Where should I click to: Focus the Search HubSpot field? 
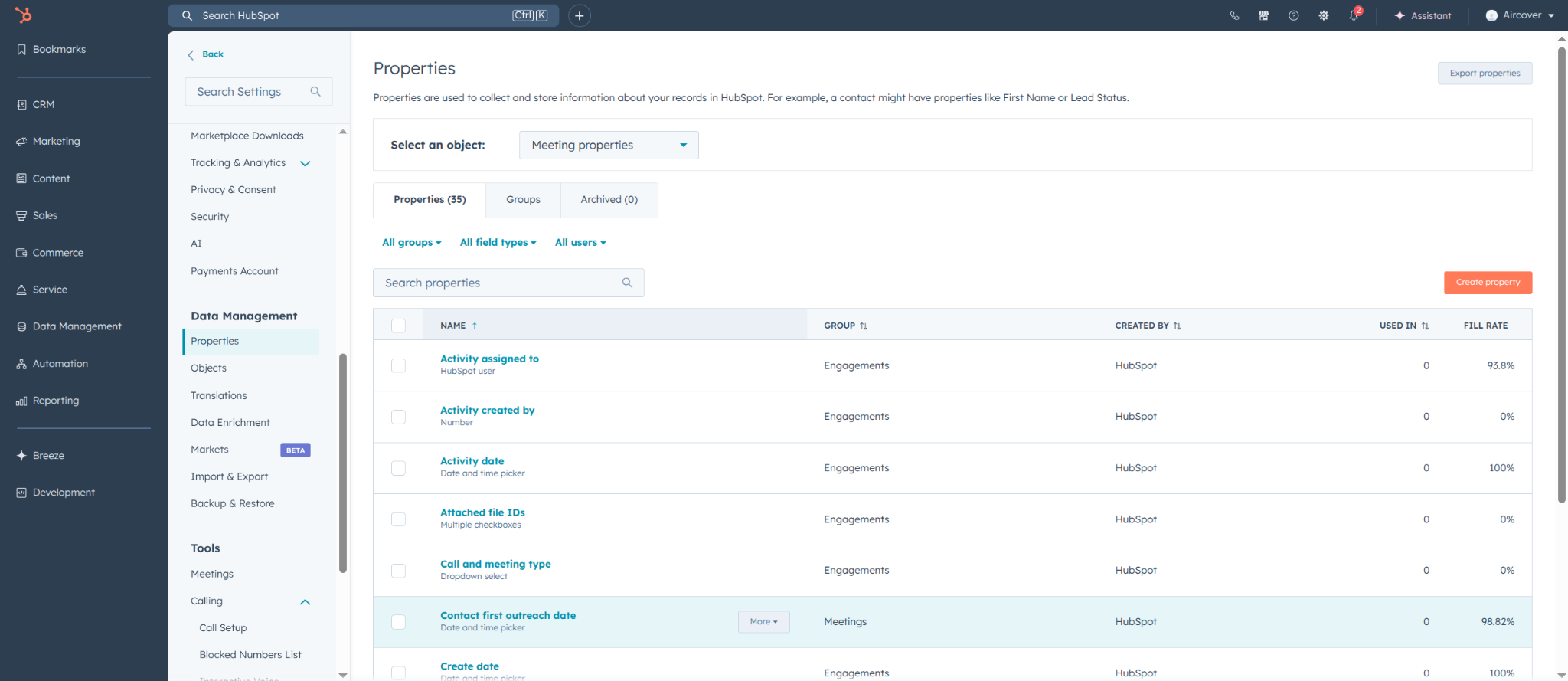click(x=363, y=15)
